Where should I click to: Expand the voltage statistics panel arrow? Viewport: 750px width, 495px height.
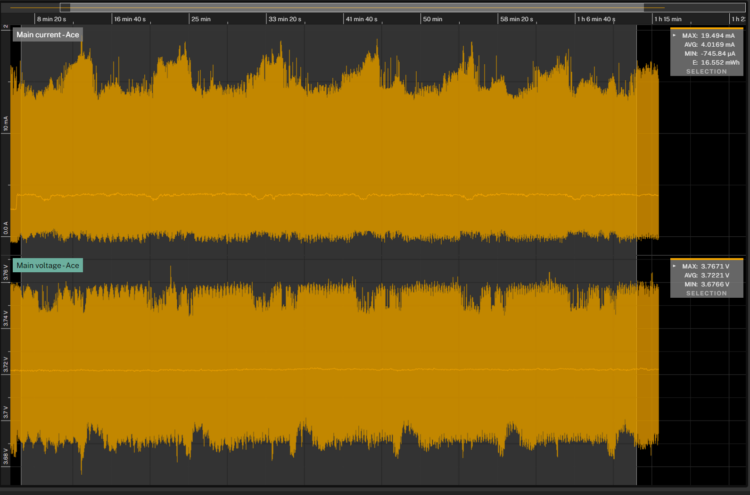tap(675, 267)
